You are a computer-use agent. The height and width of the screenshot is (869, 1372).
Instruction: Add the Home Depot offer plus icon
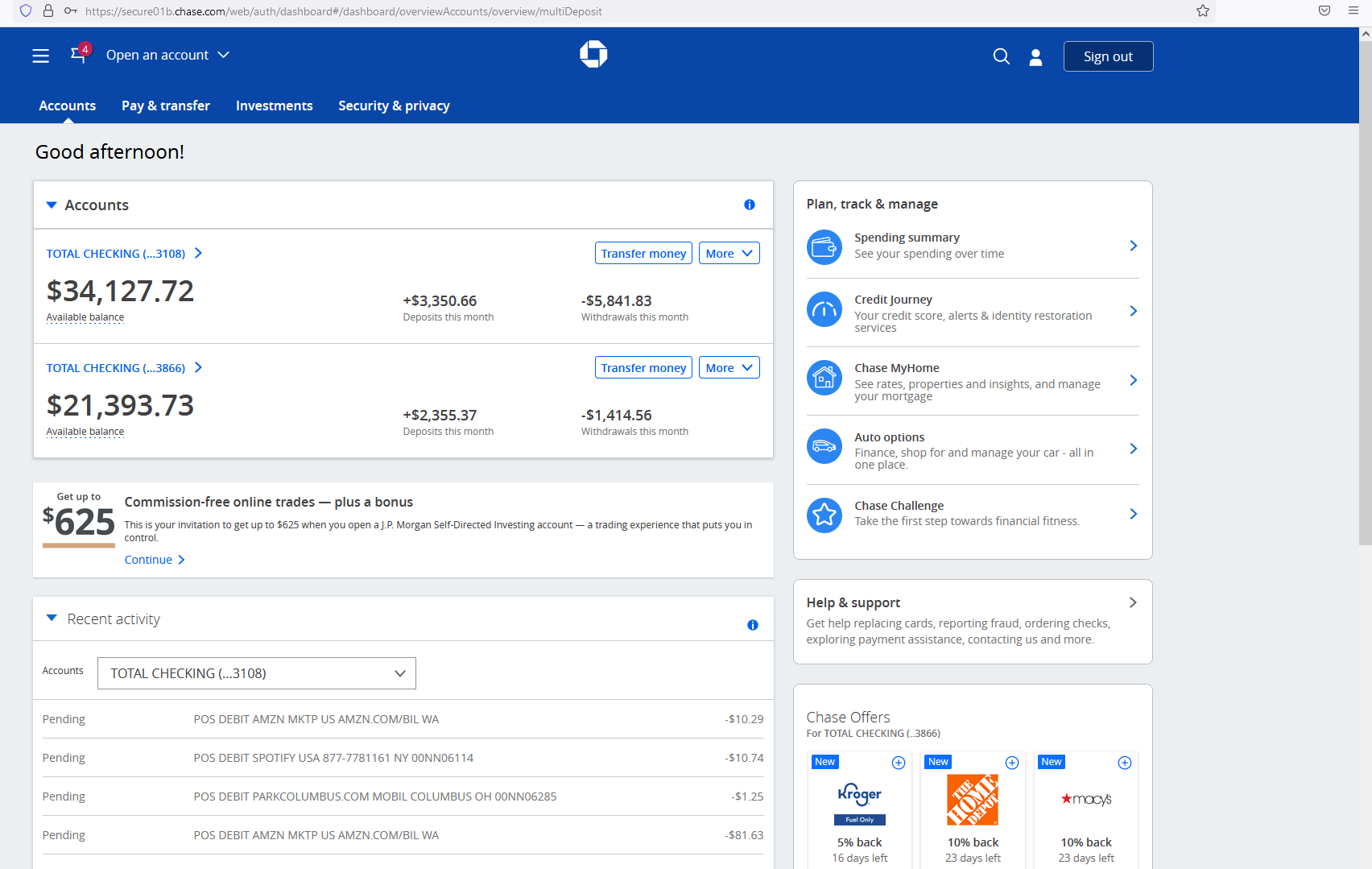(x=1012, y=763)
